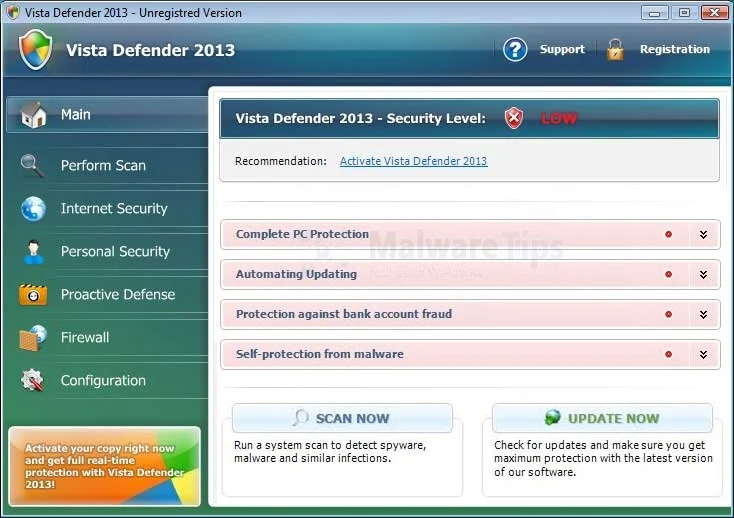The image size is (734, 518).
Task: Follow the Activate Vista Defender 2013 link
Action: pyautogui.click(x=413, y=161)
